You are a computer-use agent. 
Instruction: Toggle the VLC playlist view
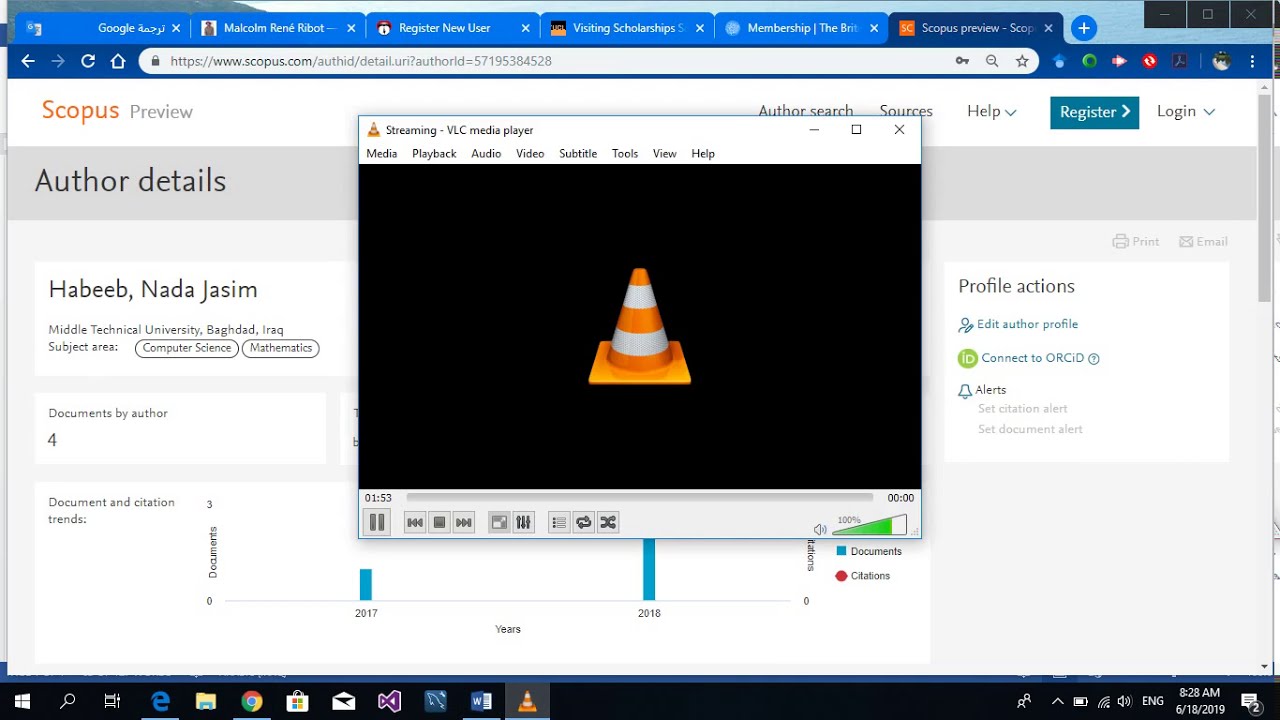(x=559, y=522)
